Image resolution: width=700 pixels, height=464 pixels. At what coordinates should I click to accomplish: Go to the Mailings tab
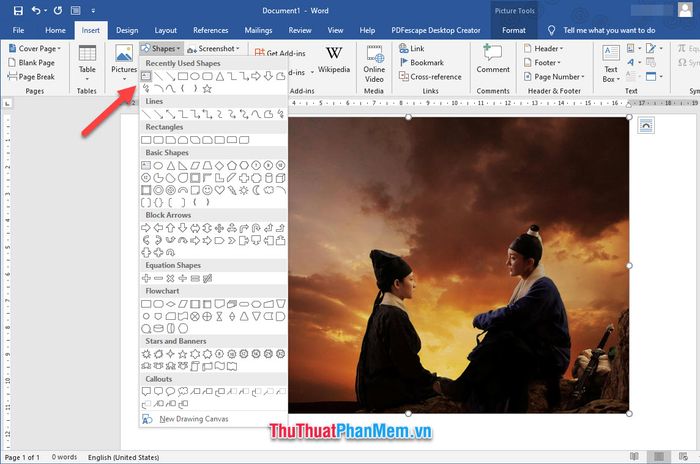pos(258,30)
